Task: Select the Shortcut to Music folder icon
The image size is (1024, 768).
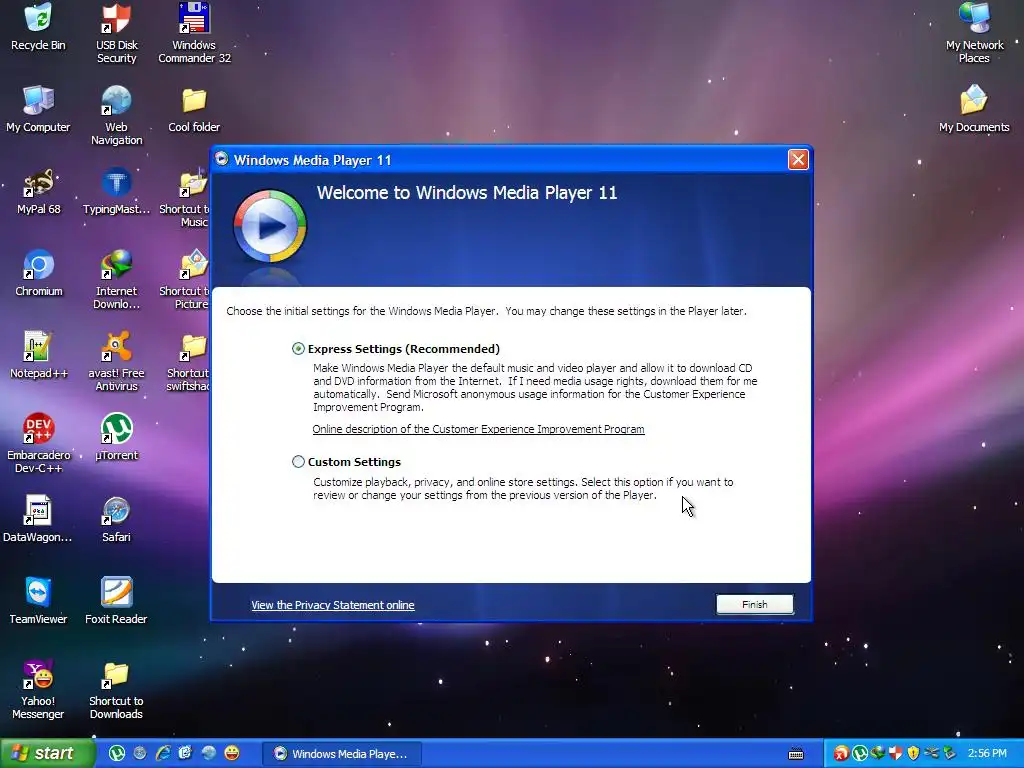Action: 186,198
